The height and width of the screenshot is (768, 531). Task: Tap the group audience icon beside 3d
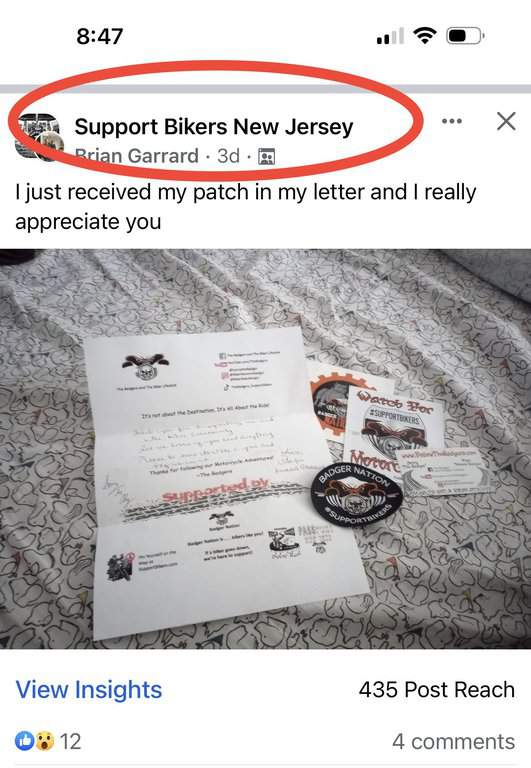tap(266, 156)
